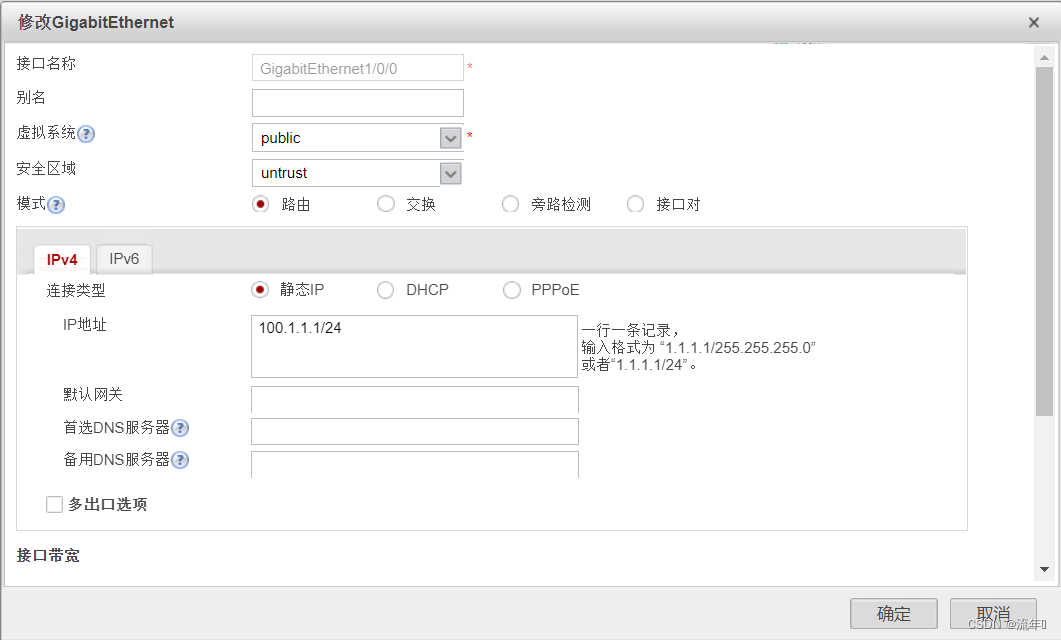Select DHCP connection type

point(386,290)
